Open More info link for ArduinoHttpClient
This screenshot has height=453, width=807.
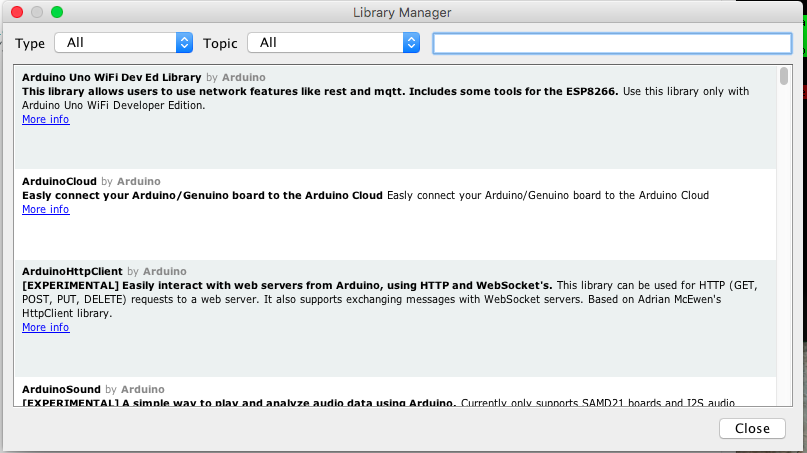[x=46, y=327]
